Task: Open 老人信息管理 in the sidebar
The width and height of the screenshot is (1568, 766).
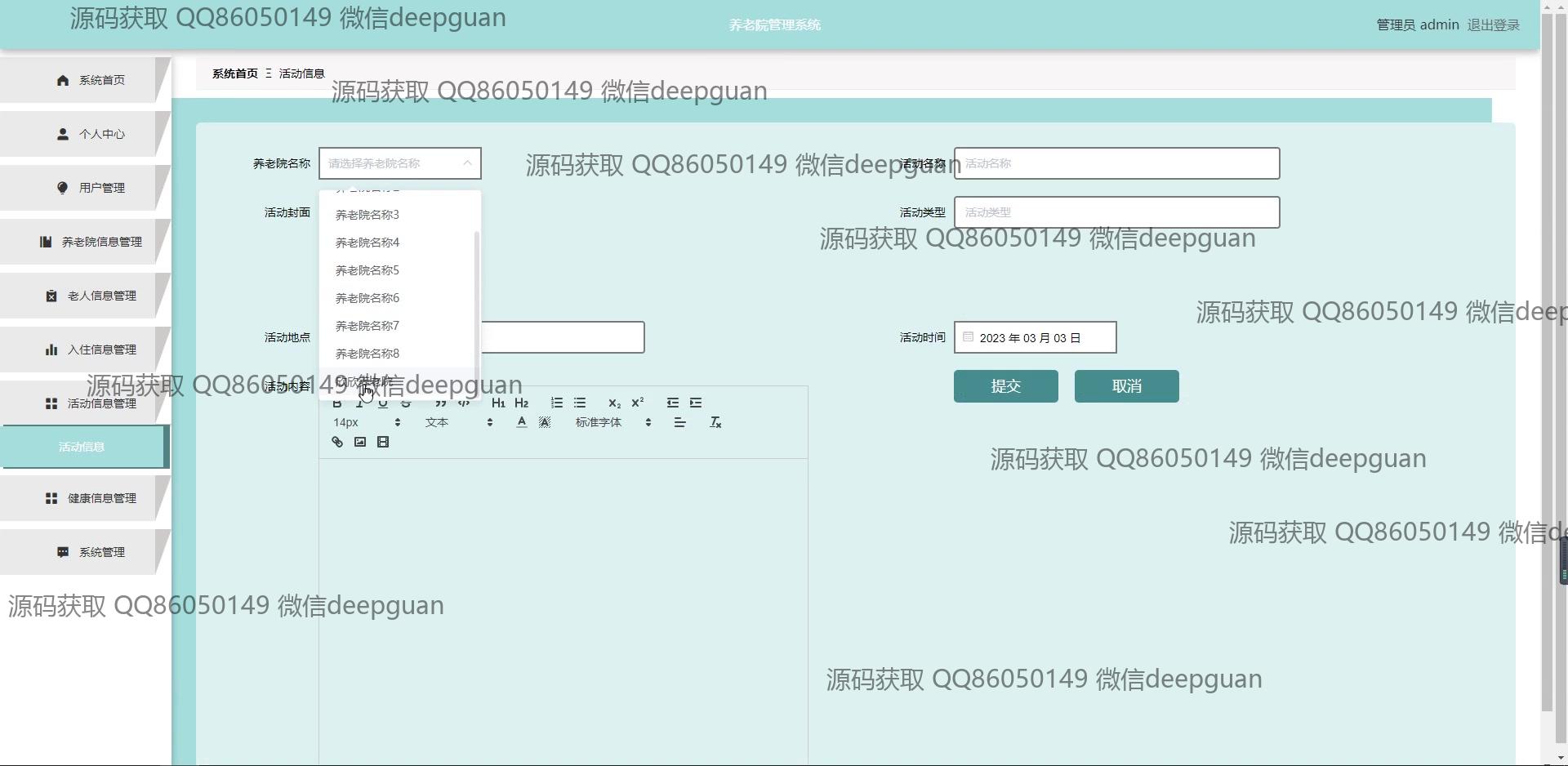Action: coord(91,296)
